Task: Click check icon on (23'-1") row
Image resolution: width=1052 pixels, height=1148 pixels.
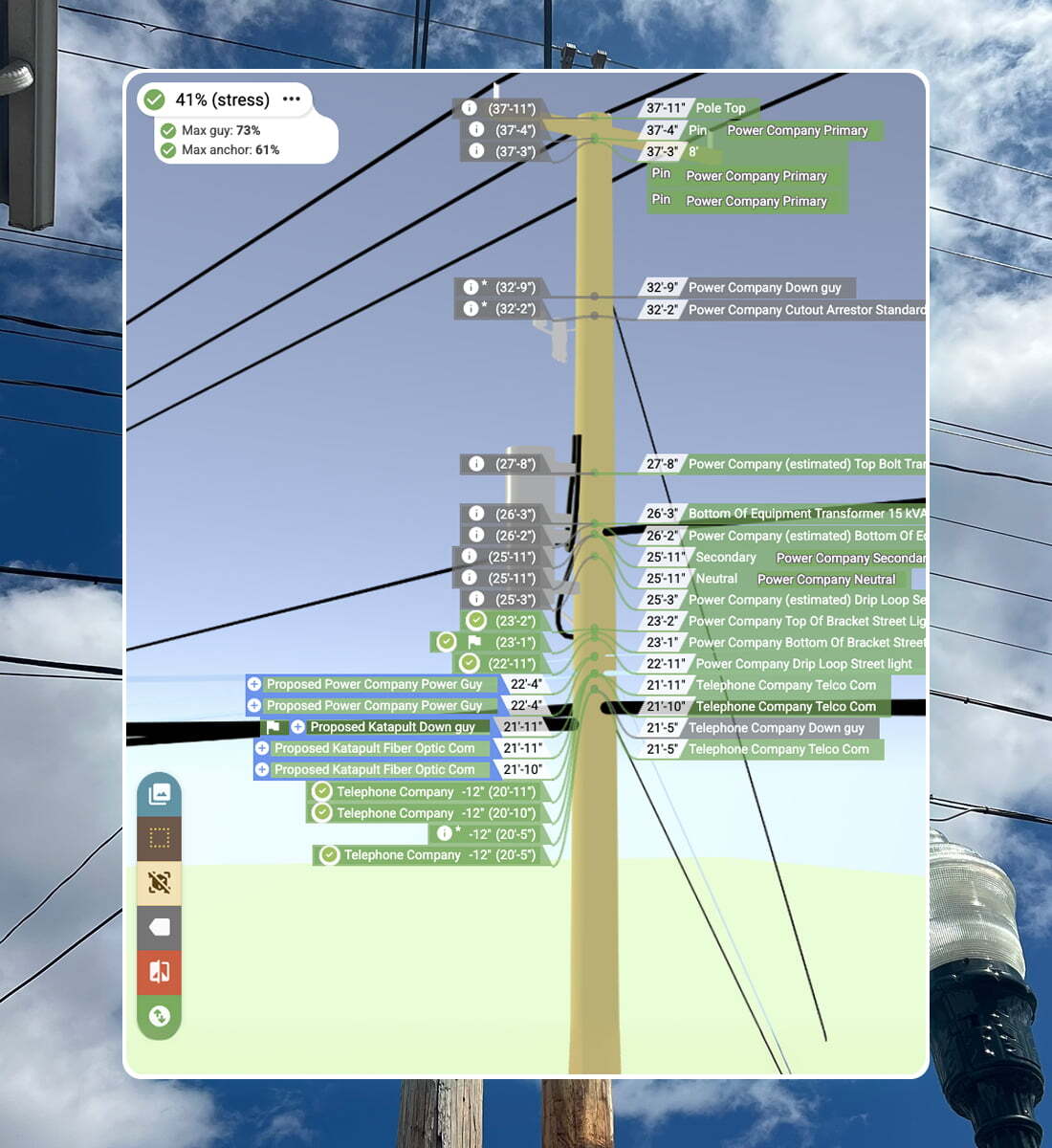Action: 446,642
